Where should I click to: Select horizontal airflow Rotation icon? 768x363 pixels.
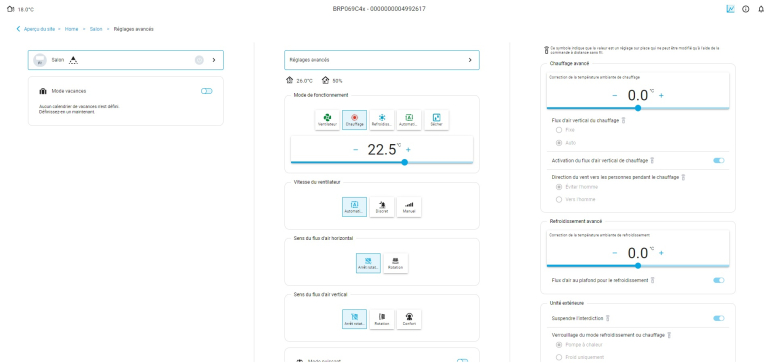[395, 263]
